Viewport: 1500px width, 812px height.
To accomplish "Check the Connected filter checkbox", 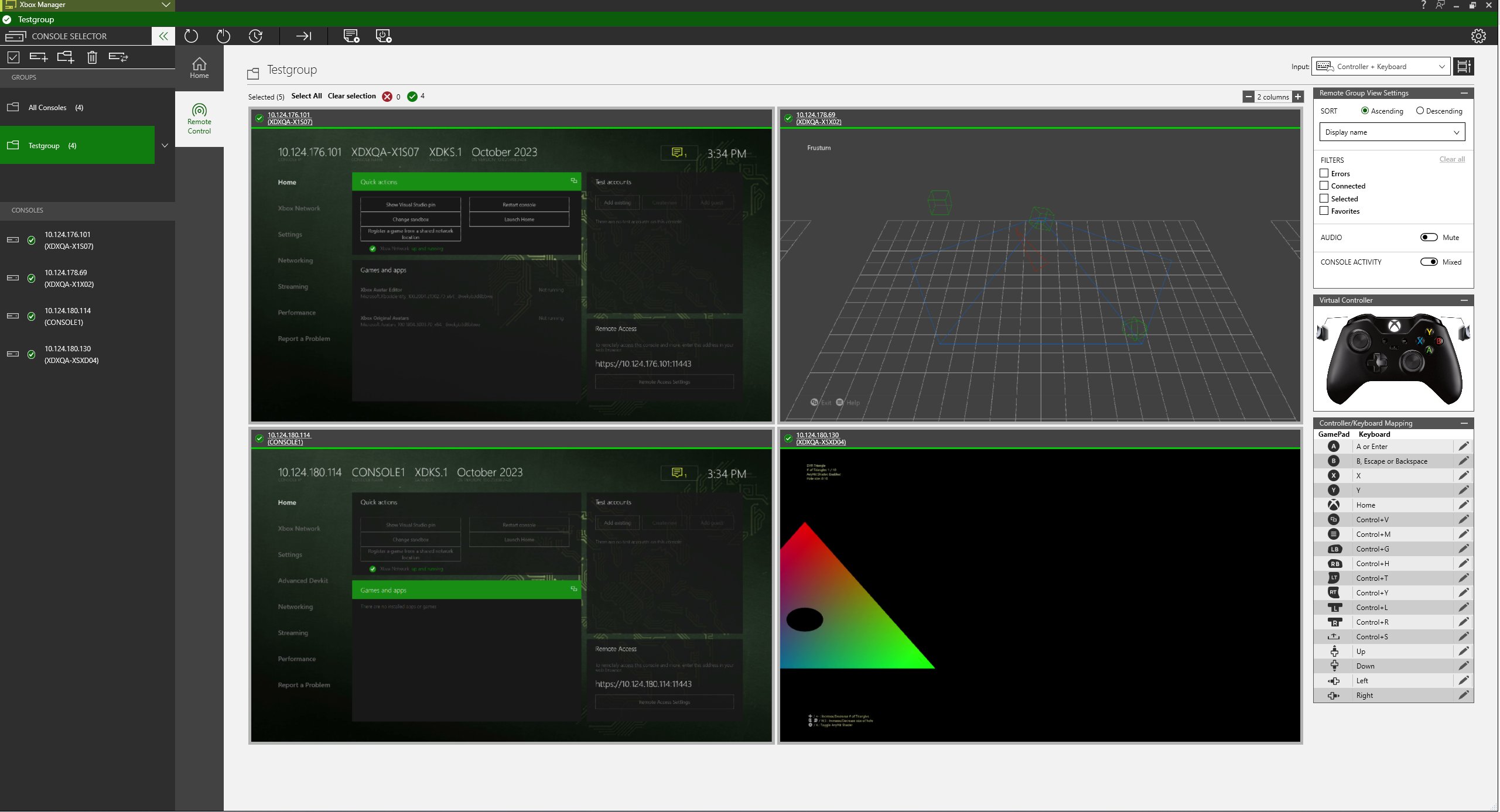I will pyautogui.click(x=1324, y=186).
